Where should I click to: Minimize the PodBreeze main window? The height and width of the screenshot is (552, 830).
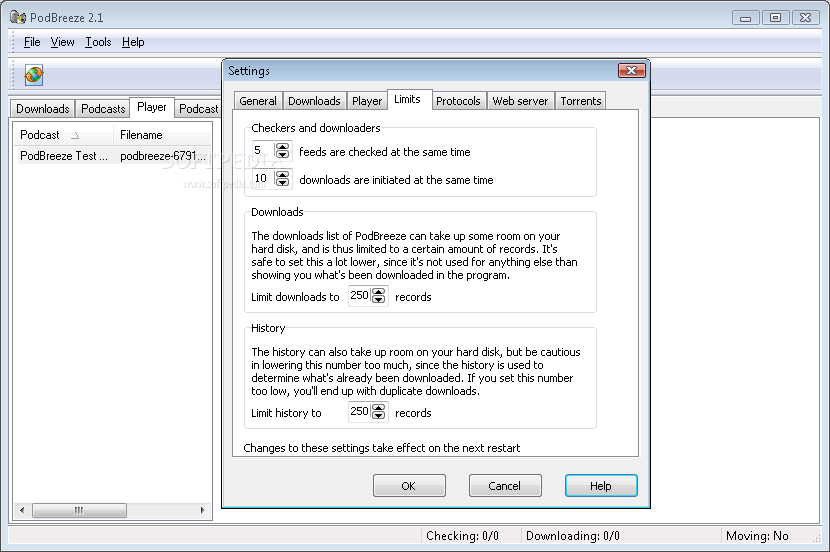click(746, 18)
